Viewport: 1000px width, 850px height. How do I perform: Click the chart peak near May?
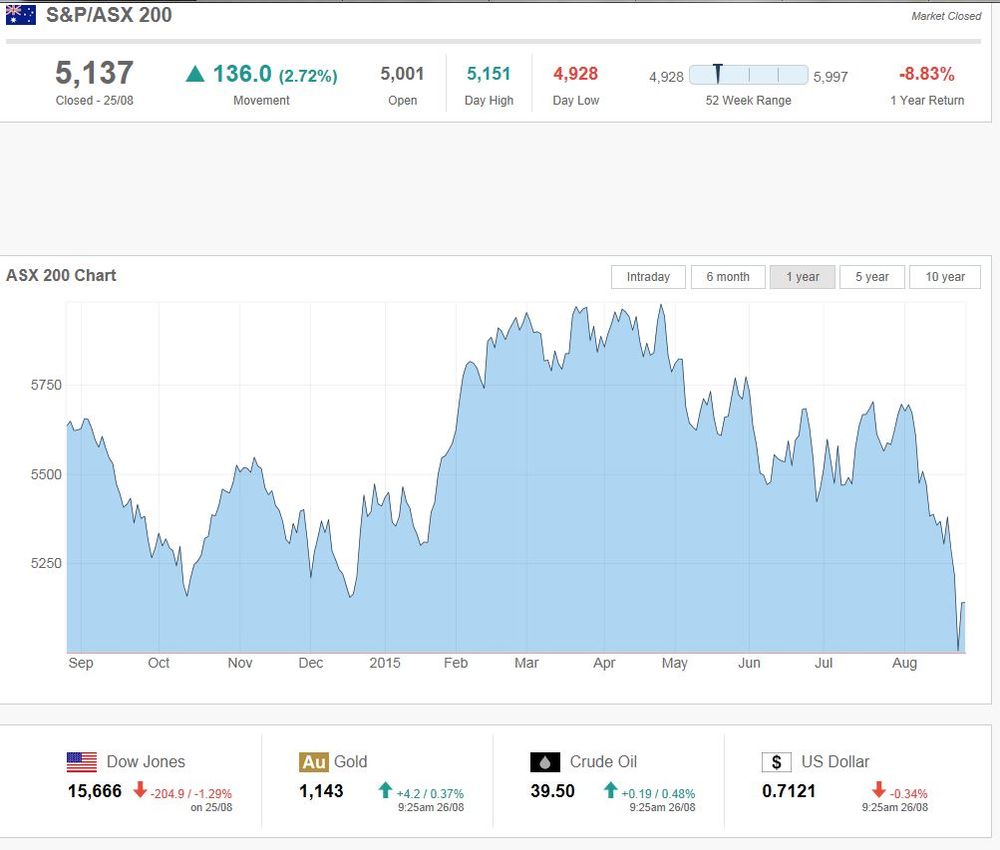coord(661,306)
